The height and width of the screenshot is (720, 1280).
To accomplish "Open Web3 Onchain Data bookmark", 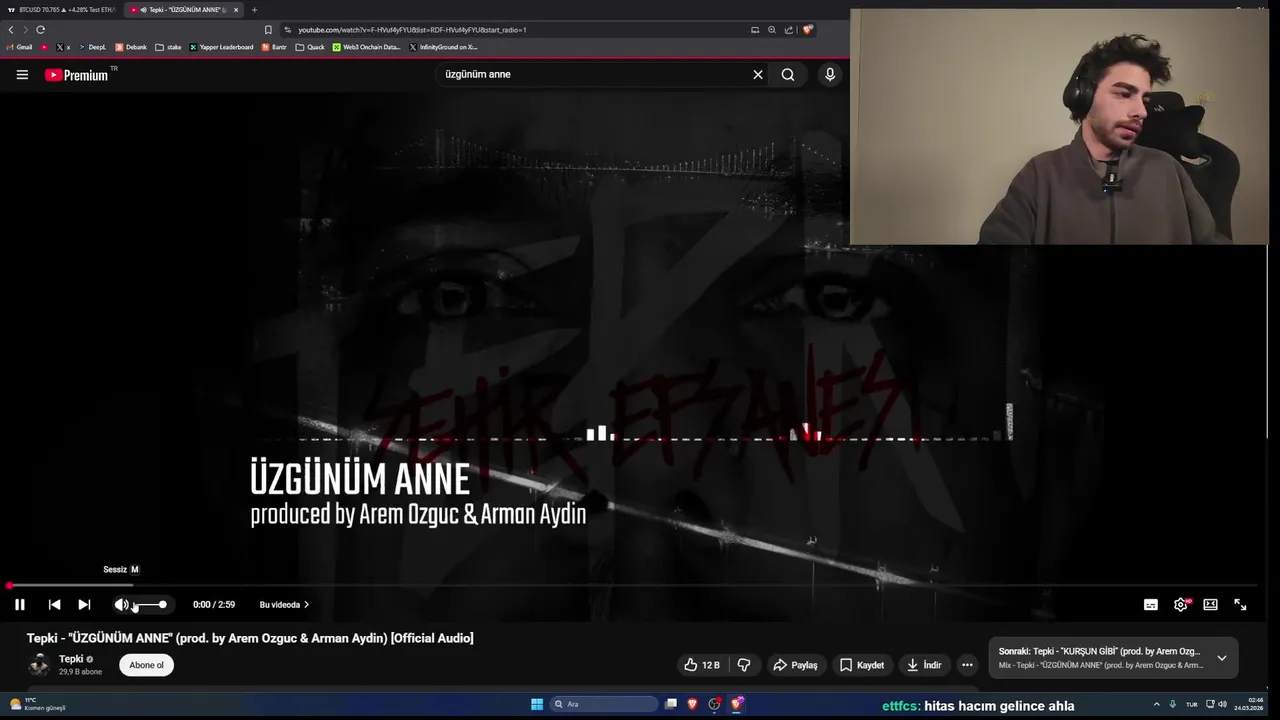I will [x=367, y=47].
